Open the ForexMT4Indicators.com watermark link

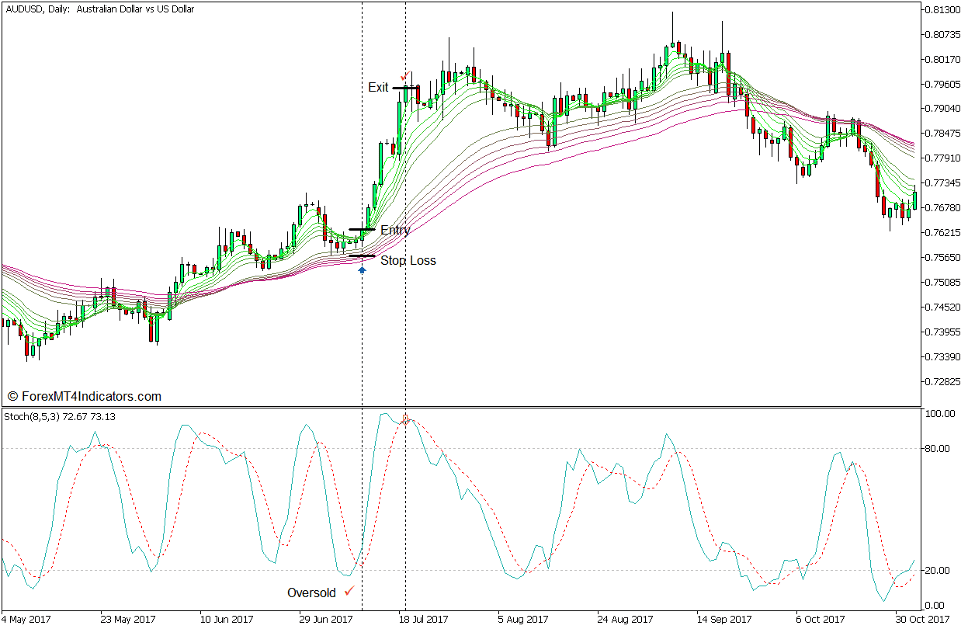(x=83, y=396)
